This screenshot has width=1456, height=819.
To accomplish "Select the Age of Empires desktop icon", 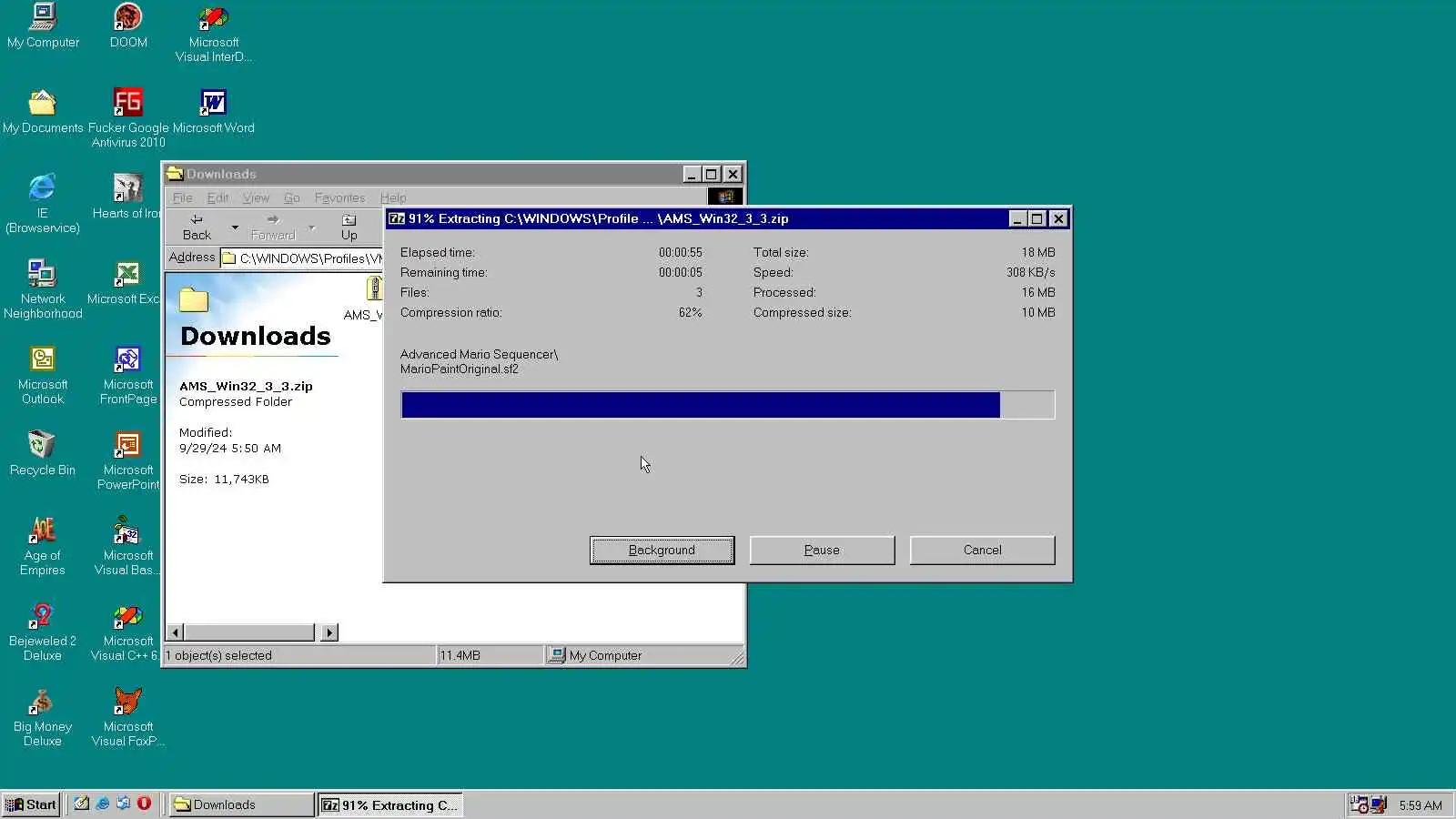I will click(43, 546).
